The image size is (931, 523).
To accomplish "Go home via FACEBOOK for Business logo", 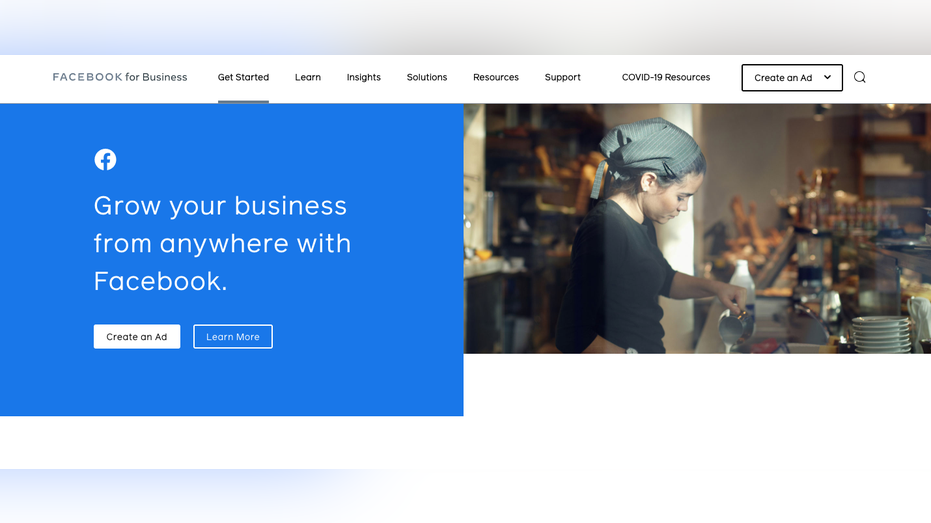I will pyautogui.click(x=119, y=77).
